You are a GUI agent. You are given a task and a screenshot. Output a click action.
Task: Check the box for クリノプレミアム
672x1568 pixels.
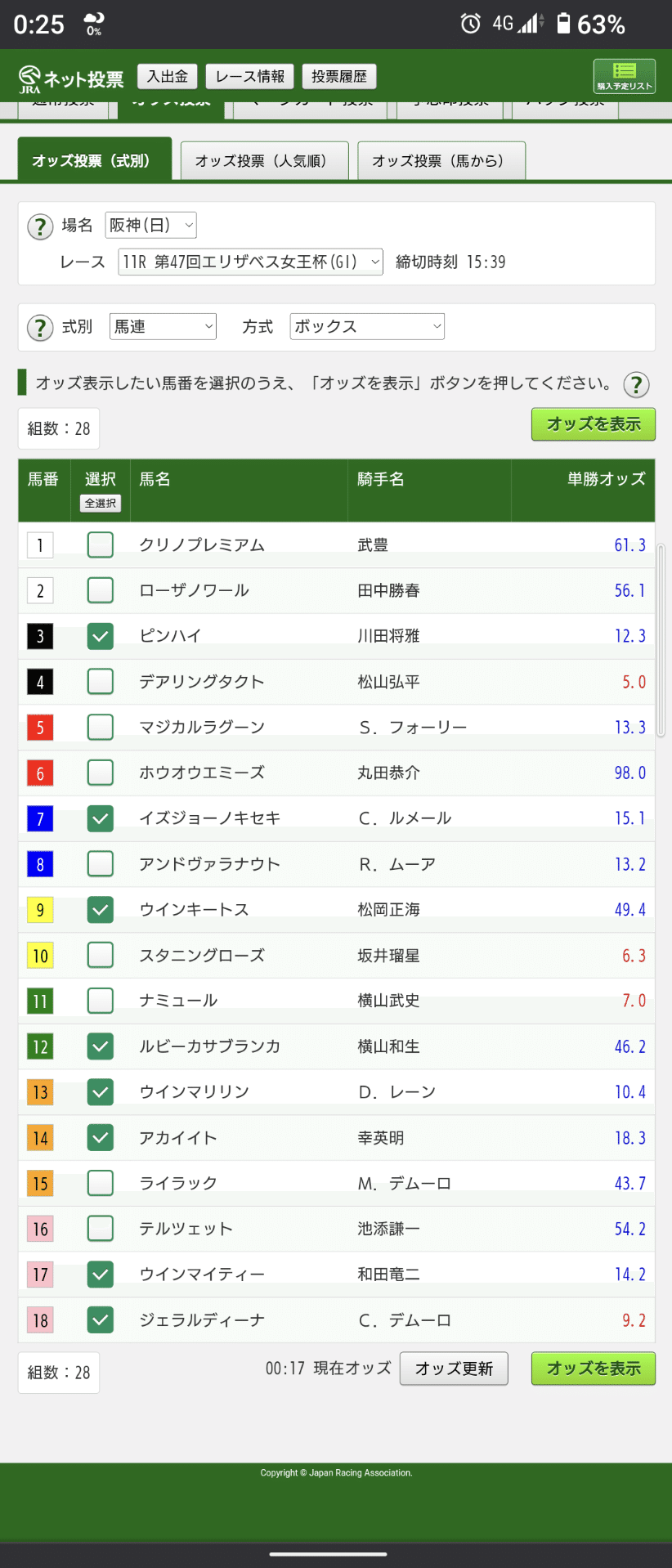(x=101, y=544)
